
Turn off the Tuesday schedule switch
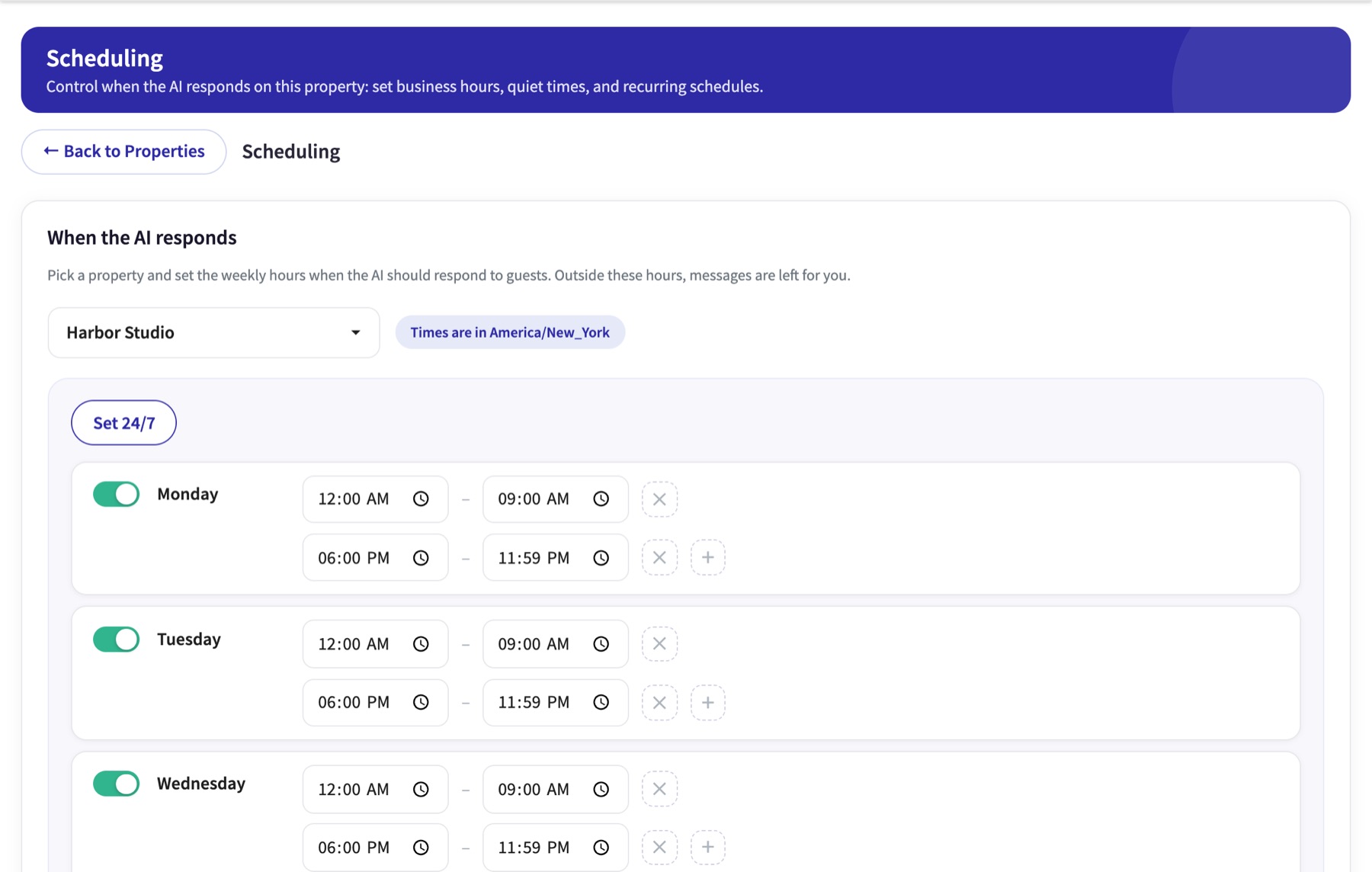pos(117,639)
